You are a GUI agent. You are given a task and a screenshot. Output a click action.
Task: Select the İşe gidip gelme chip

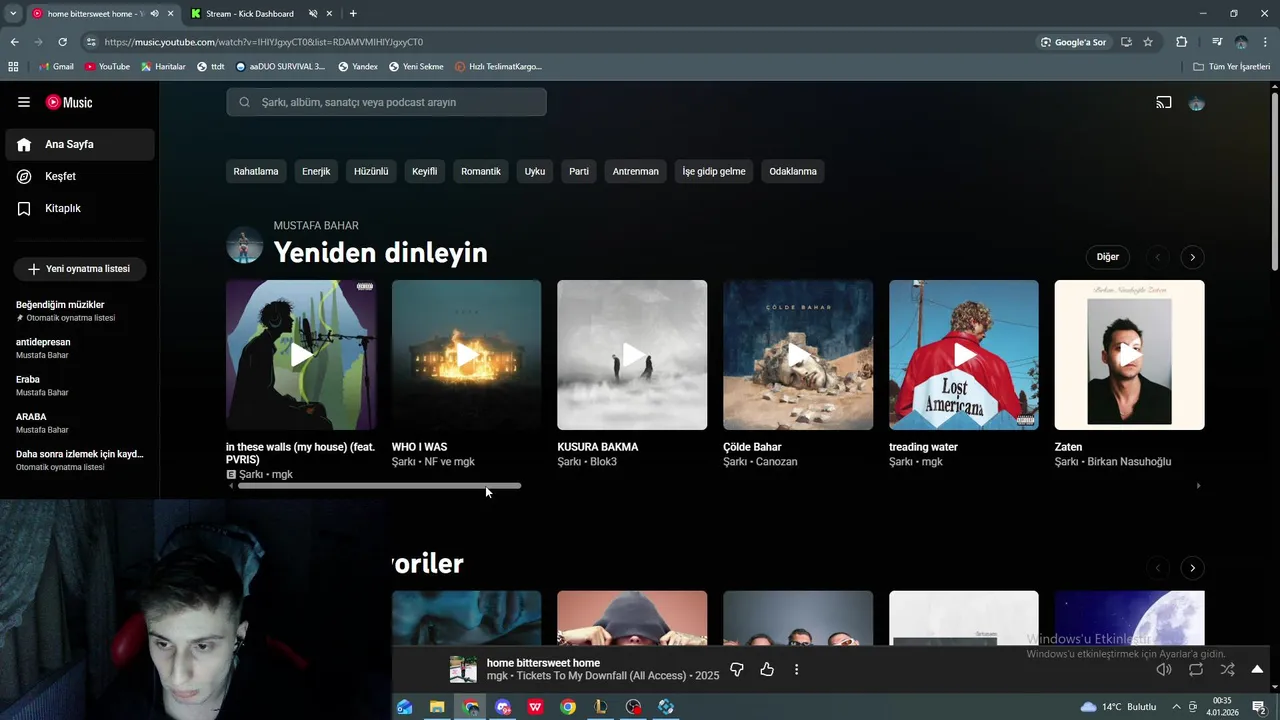coord(714,171)
